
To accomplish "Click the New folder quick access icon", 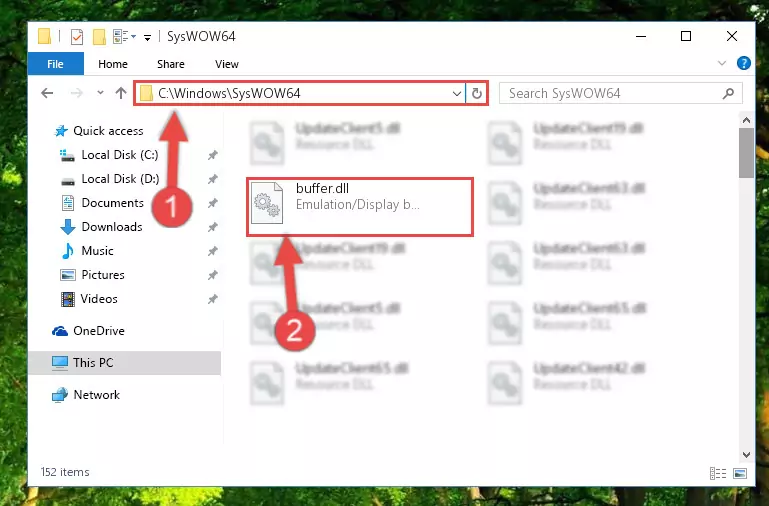I will tap(99, 37).
